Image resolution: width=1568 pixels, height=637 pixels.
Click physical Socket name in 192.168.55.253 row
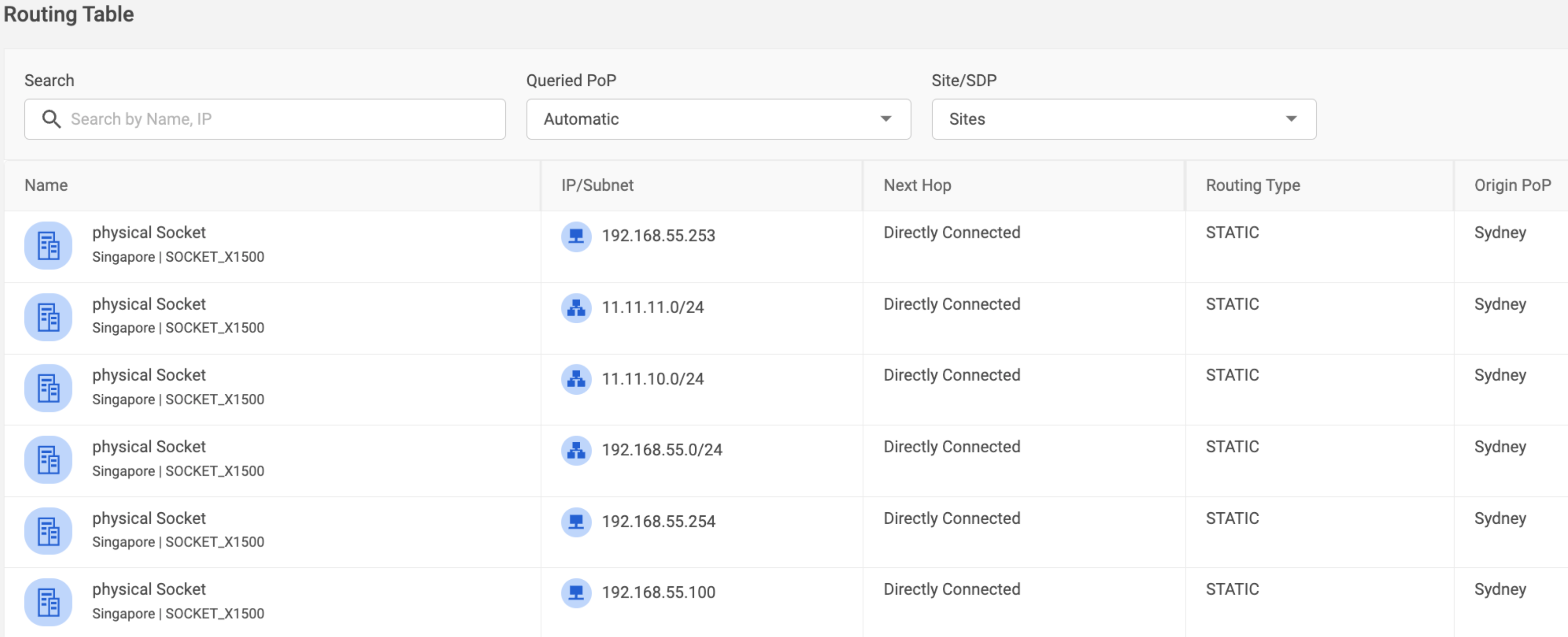[x=149, y=233]
